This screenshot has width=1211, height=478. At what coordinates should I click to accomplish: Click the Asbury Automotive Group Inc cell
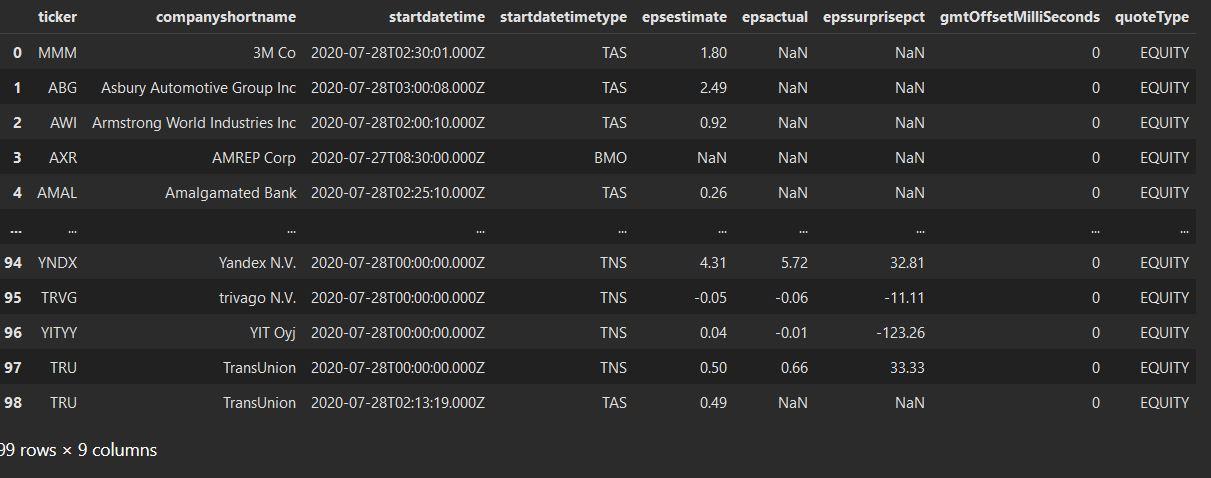pyautogui.click(x=199, y=88)
